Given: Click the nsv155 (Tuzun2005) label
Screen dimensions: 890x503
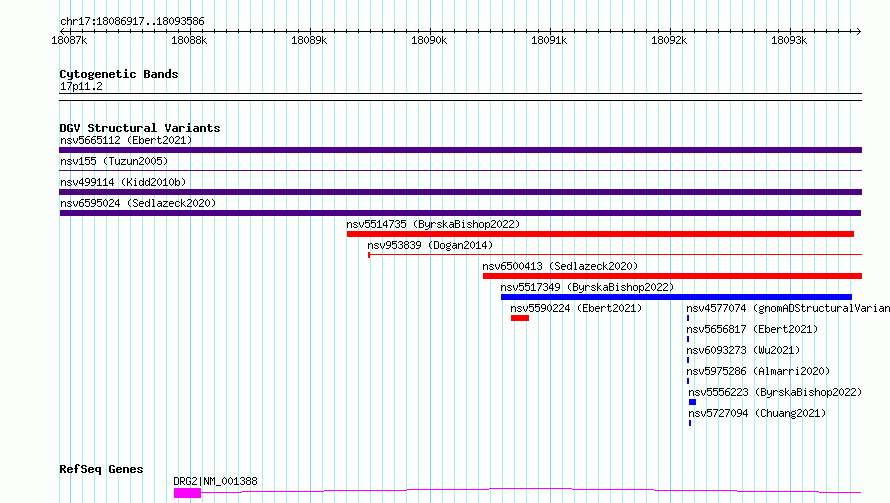Looking at the screenshot, I should pyautogui.click(x=114, y=161).
